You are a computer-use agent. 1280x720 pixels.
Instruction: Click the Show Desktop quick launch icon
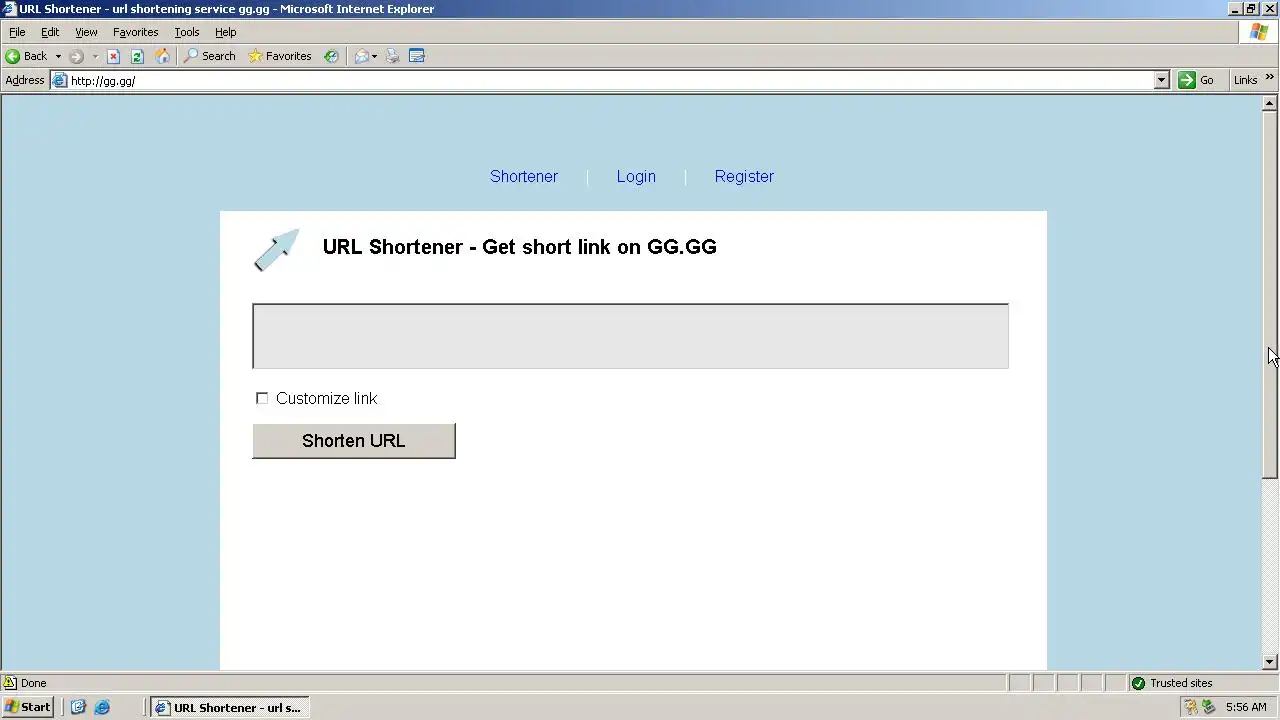79,707
